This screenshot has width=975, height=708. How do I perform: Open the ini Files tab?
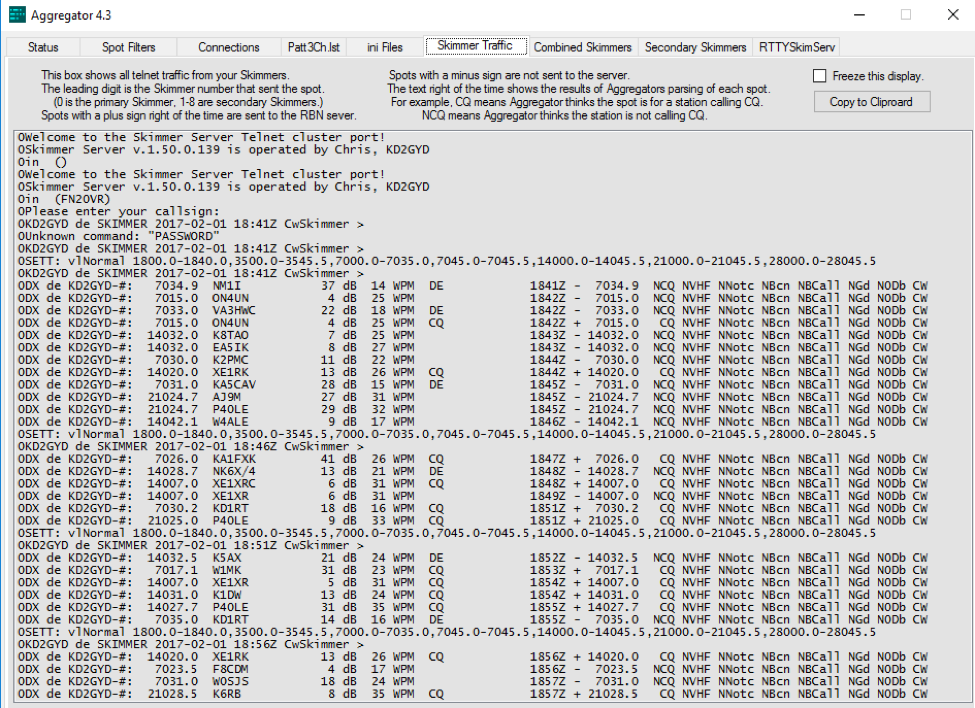click(x=385, y=47)
